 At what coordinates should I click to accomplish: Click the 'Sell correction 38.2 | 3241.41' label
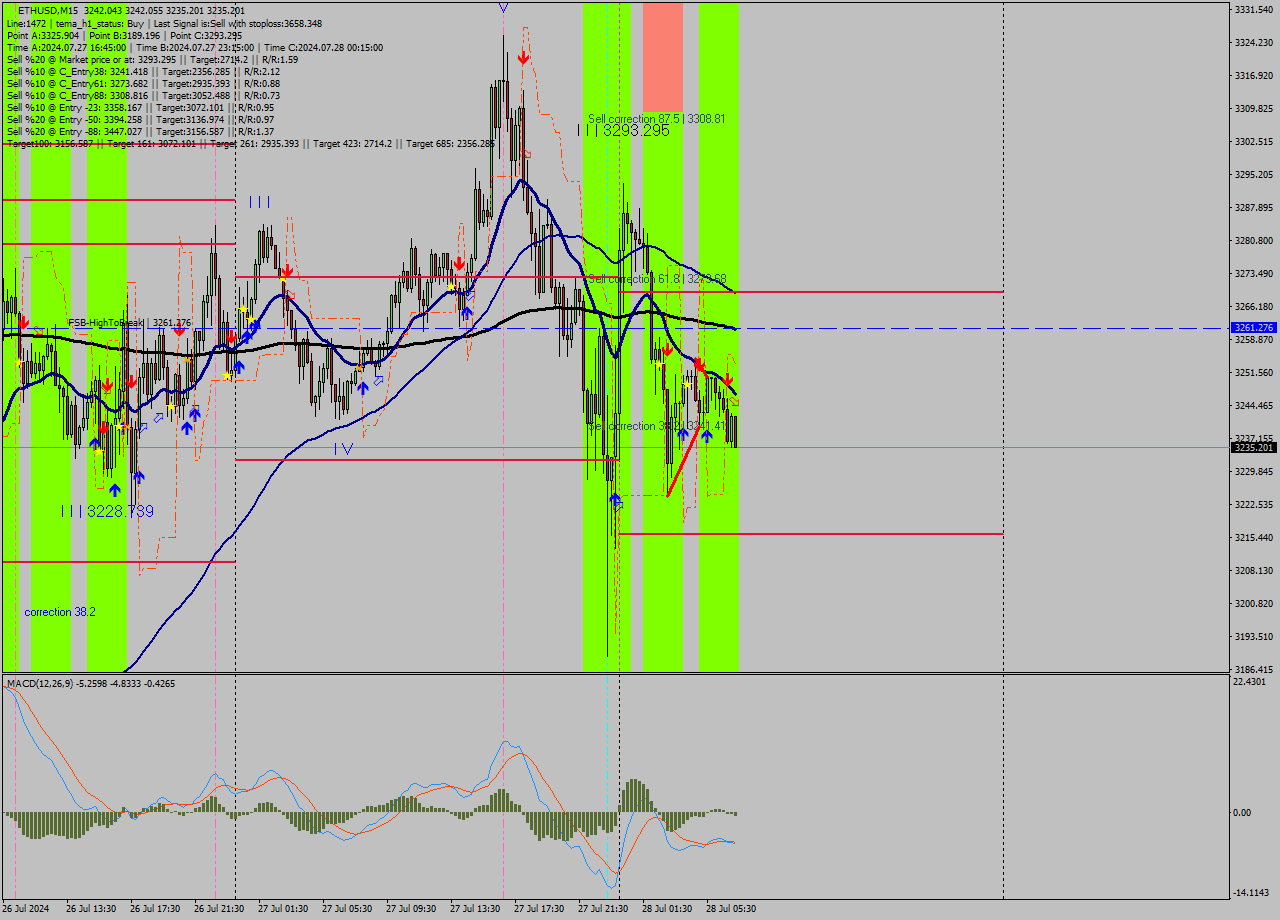pos(656,426)
